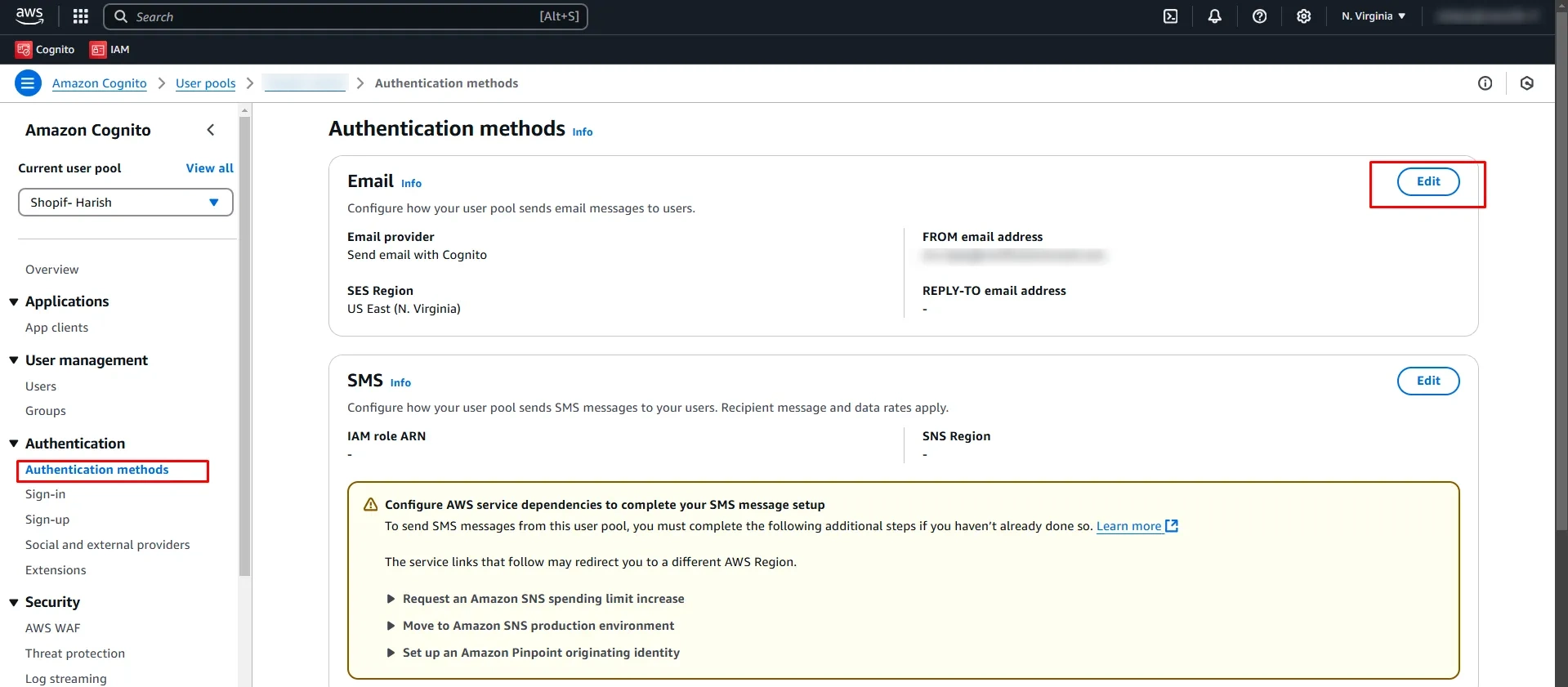Click the external link icon after Learn more
This screenshot has width=1568, height=687.
(1172, 526)
